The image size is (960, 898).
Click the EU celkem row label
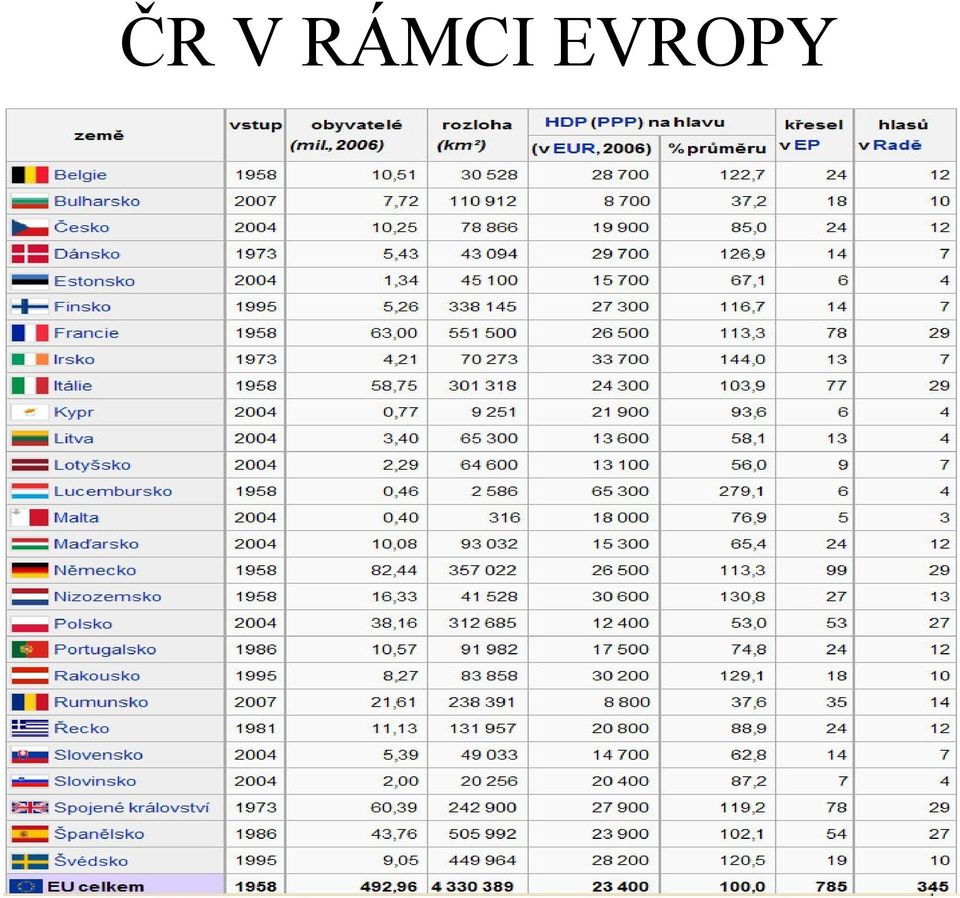click(96, 886)
